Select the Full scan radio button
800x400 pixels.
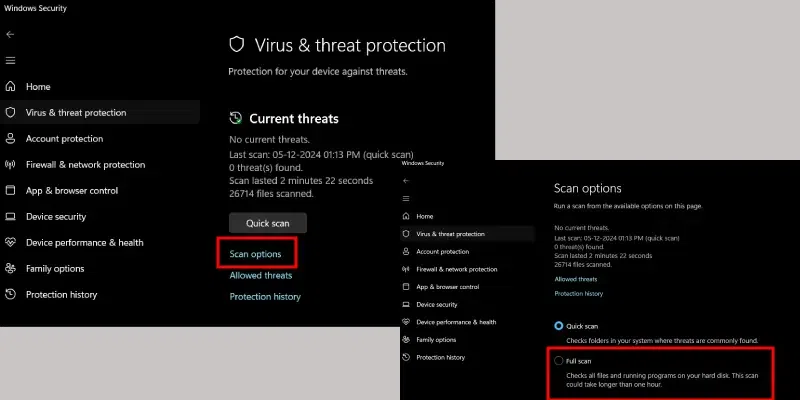click(x=558, y=360)
